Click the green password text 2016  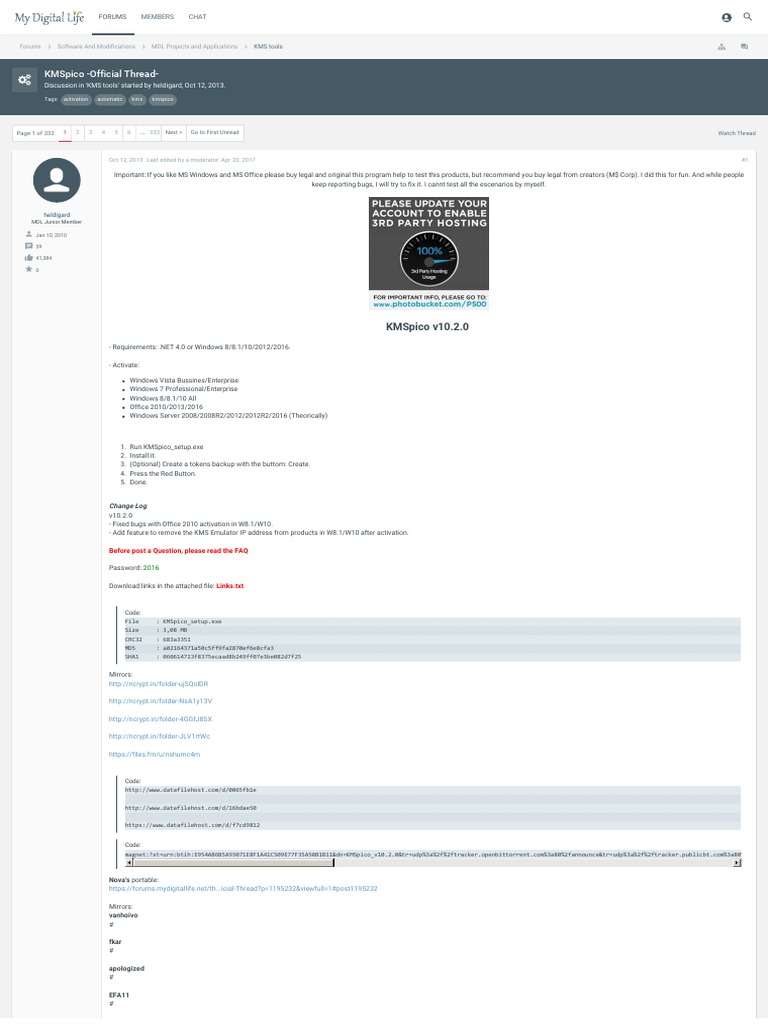151,568
